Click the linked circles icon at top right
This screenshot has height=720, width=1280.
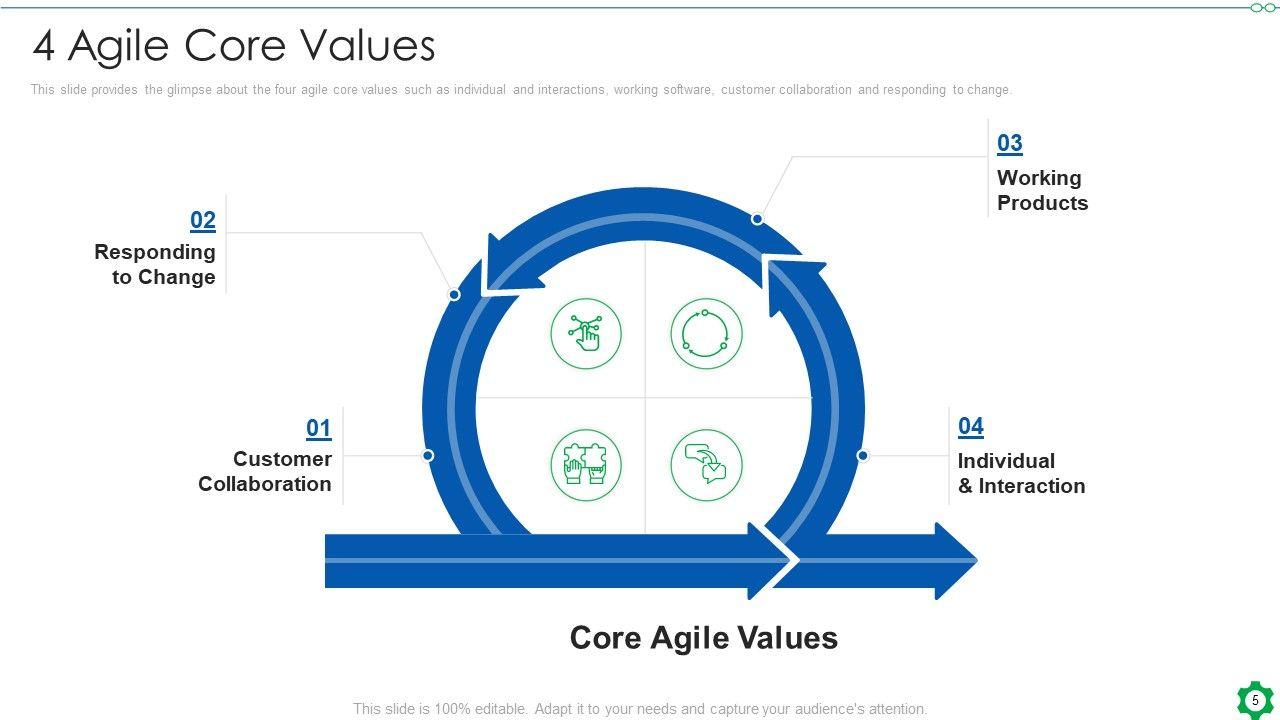(x=1262, y=8)
